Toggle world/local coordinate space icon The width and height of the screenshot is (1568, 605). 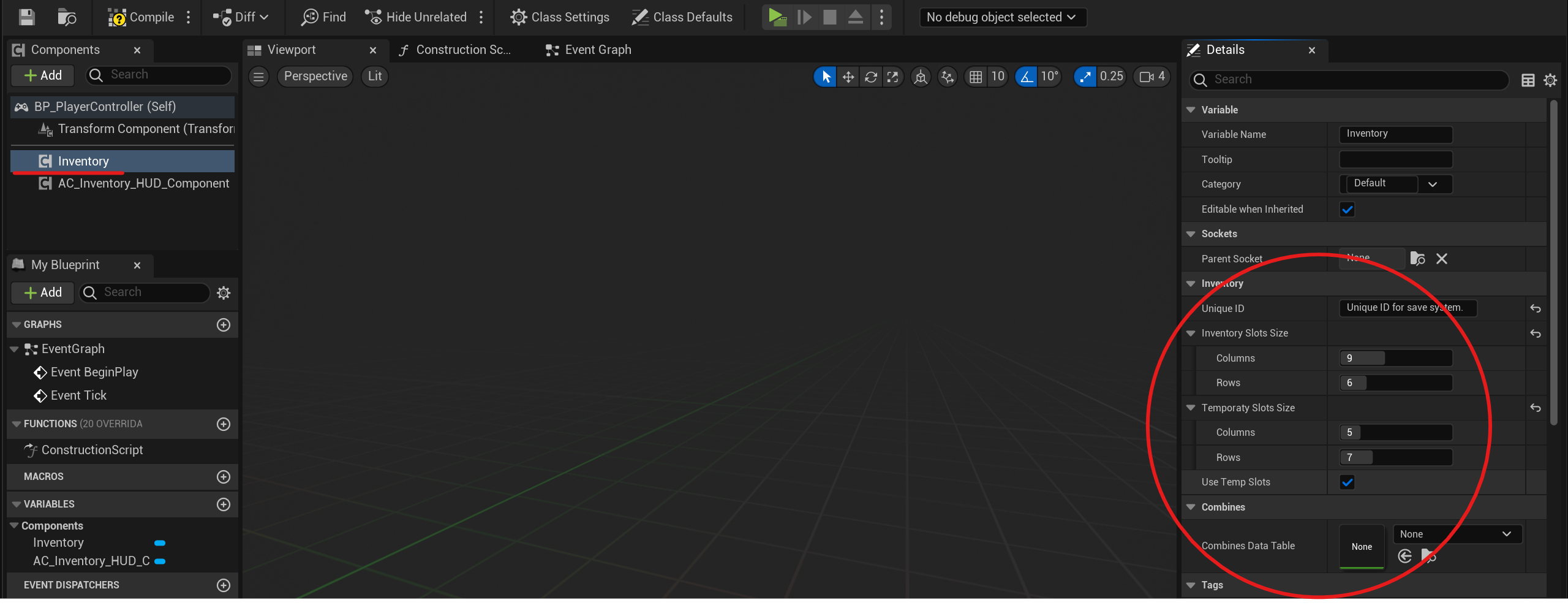(x=921, y=77)
